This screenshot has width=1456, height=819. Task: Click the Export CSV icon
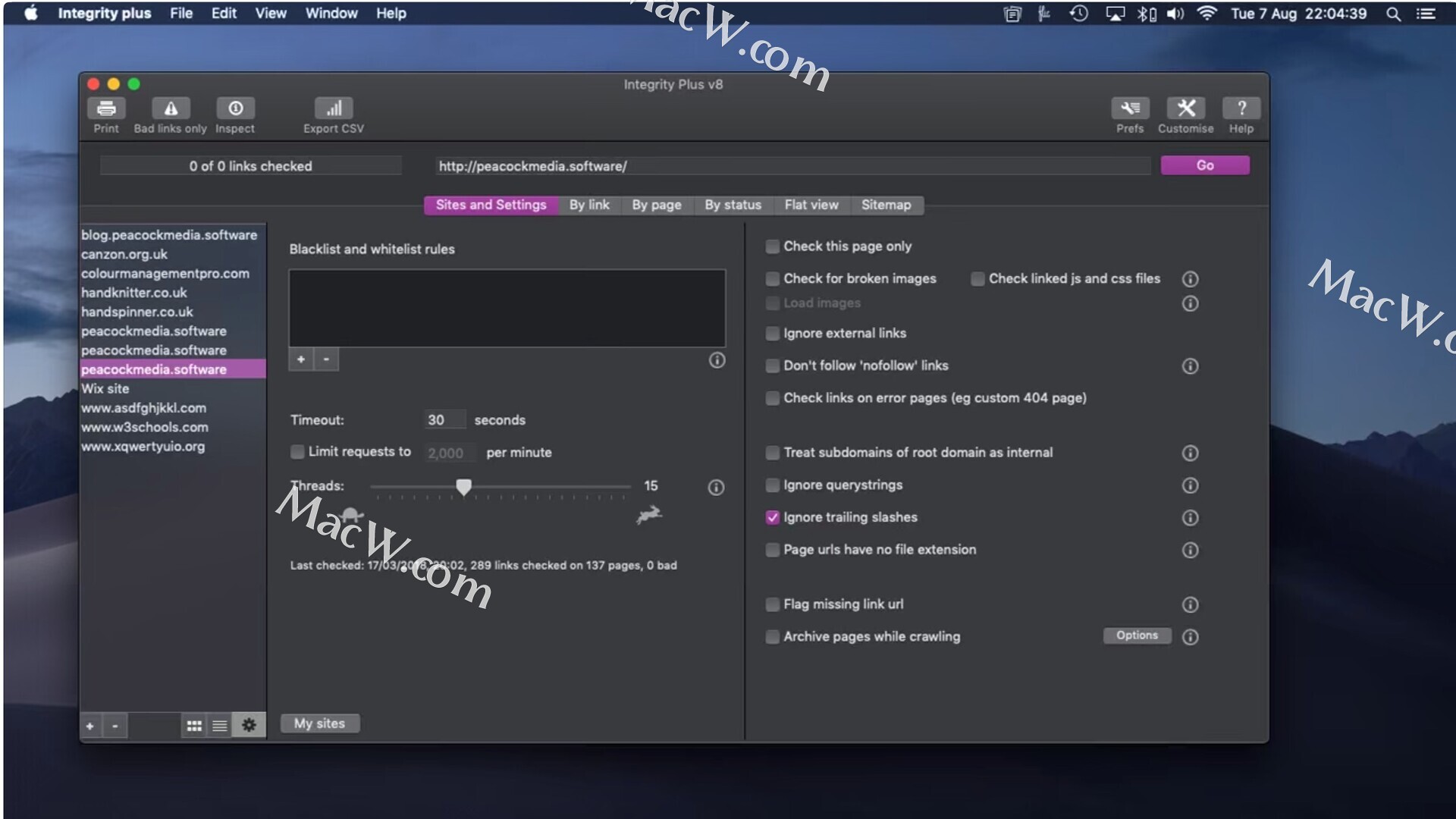(x=334, y=108)
